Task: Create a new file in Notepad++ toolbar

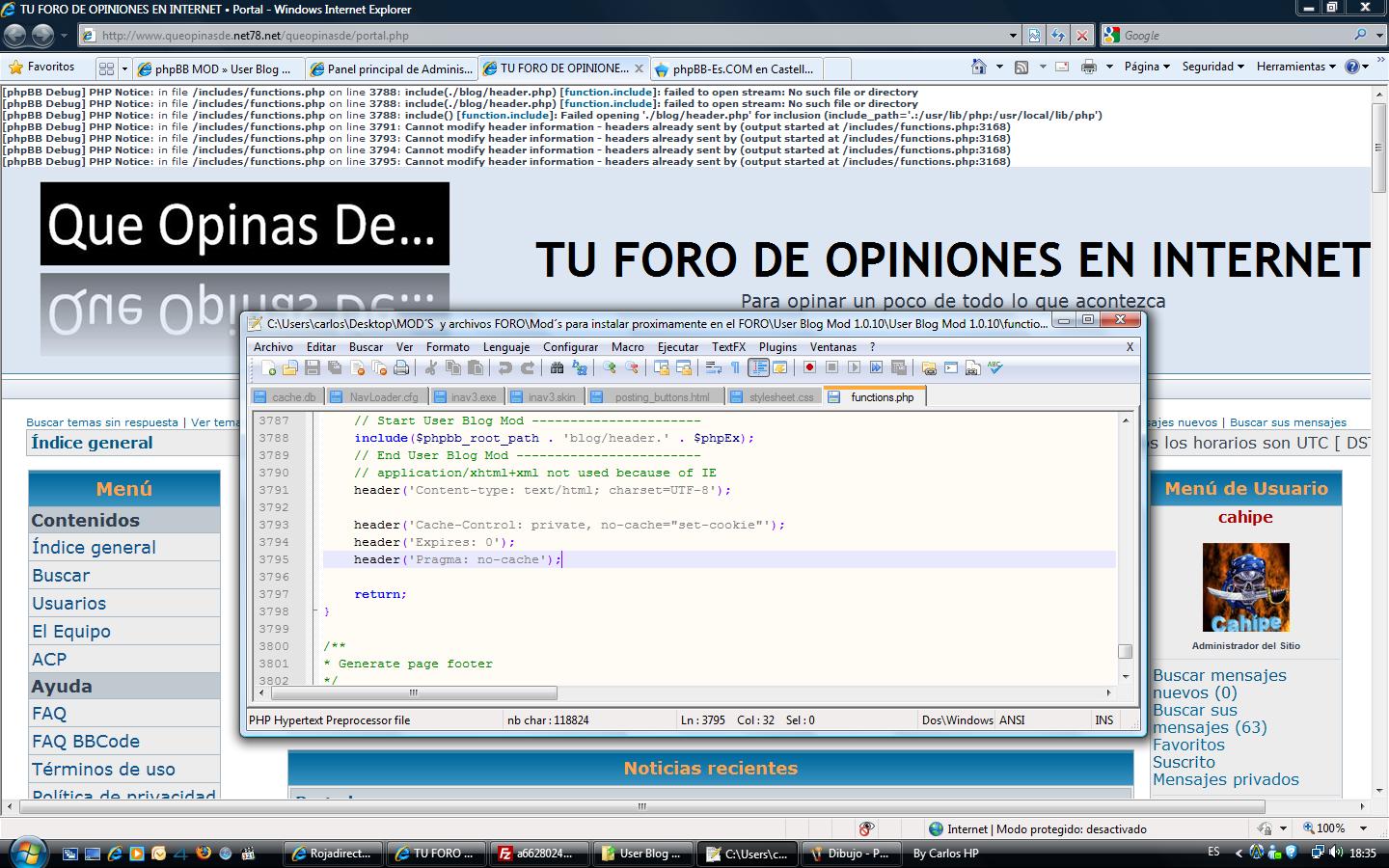Action: (269, 367)
